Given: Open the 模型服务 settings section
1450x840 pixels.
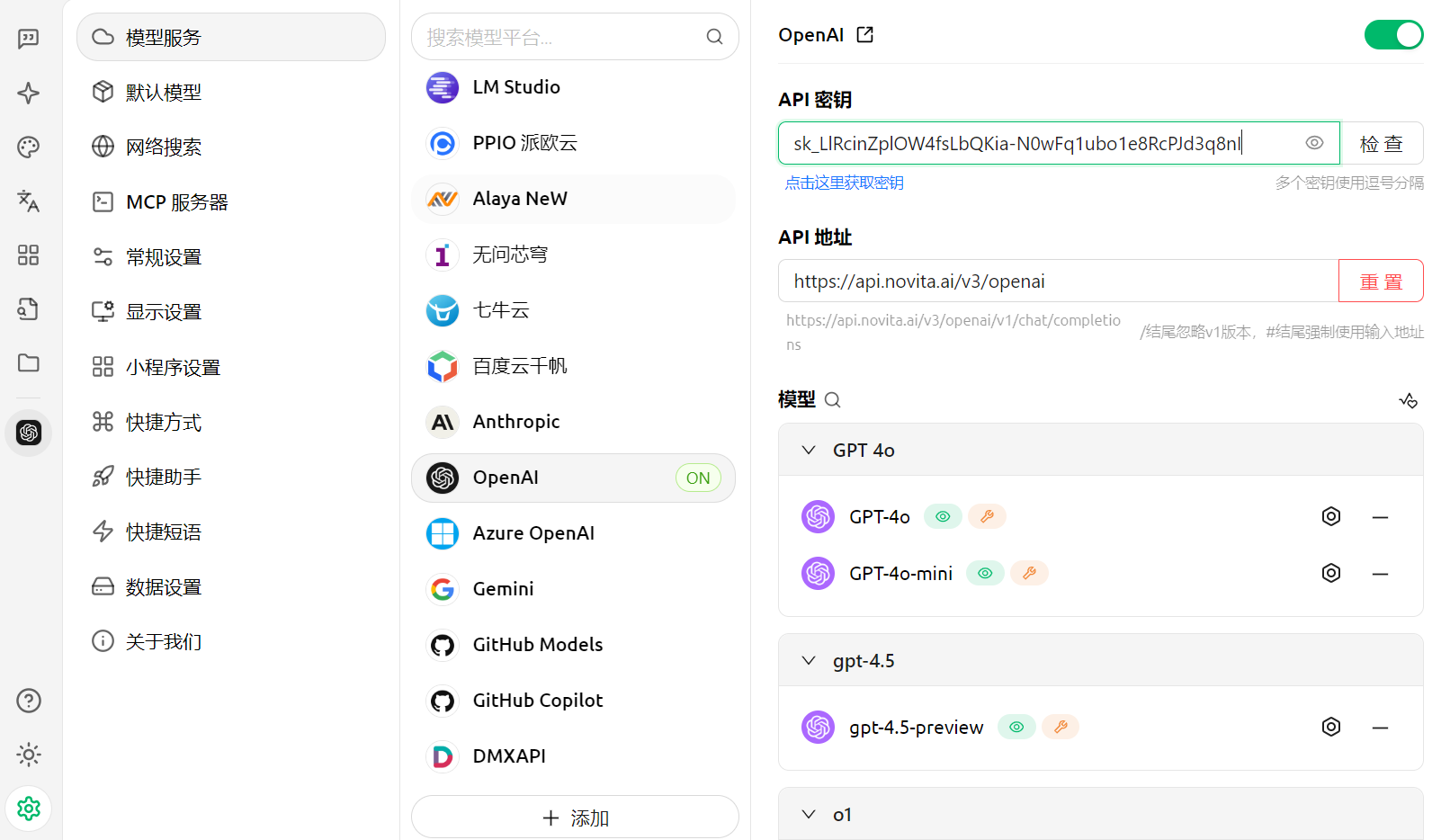Looking at the screenshot, I should pos(231,37).
